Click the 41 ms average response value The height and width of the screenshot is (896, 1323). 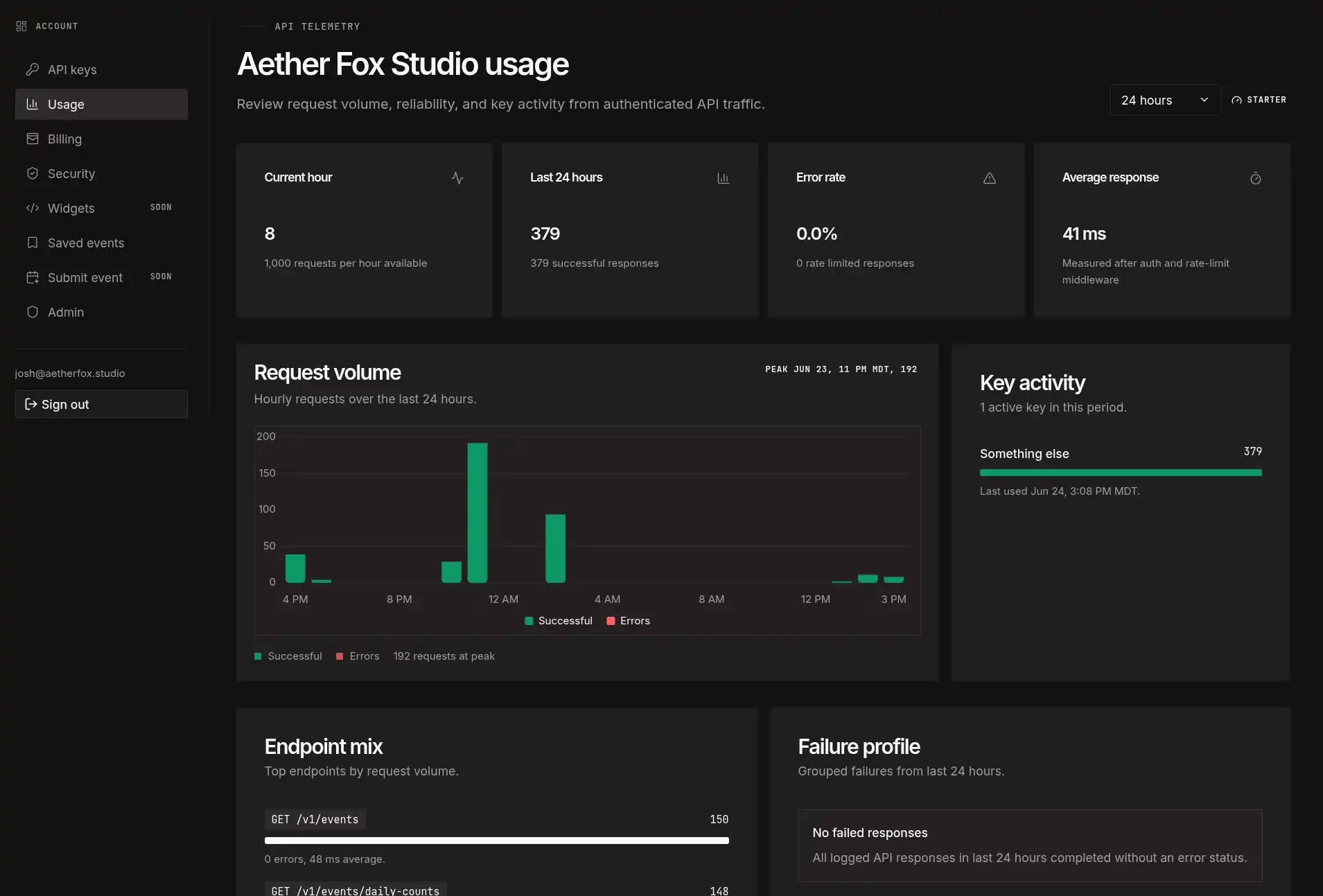tap(1084, 234)
